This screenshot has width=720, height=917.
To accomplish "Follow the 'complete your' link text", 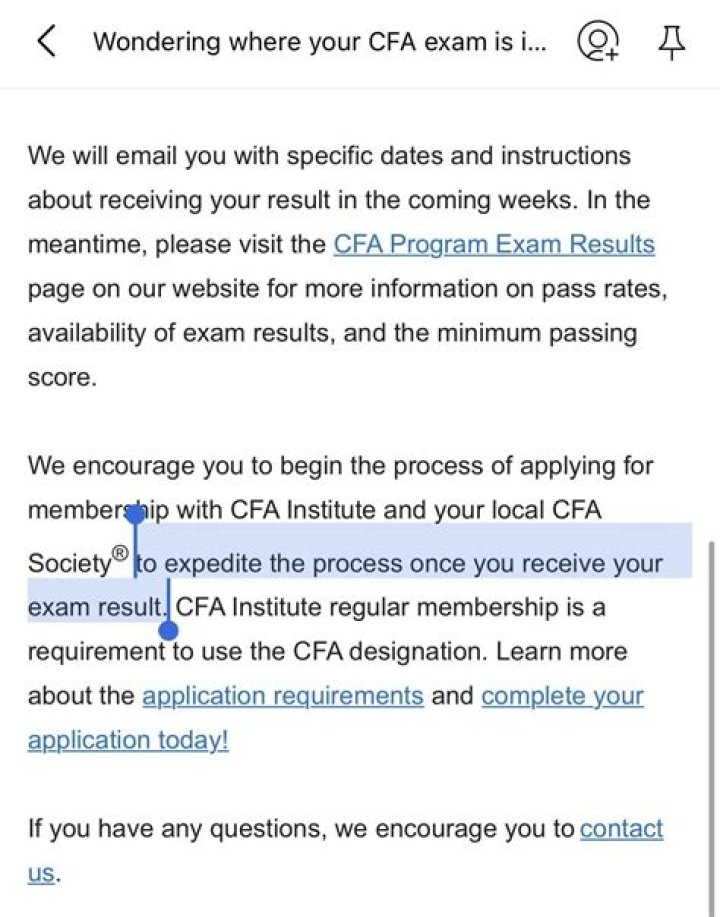I will (x=562, y=696).
